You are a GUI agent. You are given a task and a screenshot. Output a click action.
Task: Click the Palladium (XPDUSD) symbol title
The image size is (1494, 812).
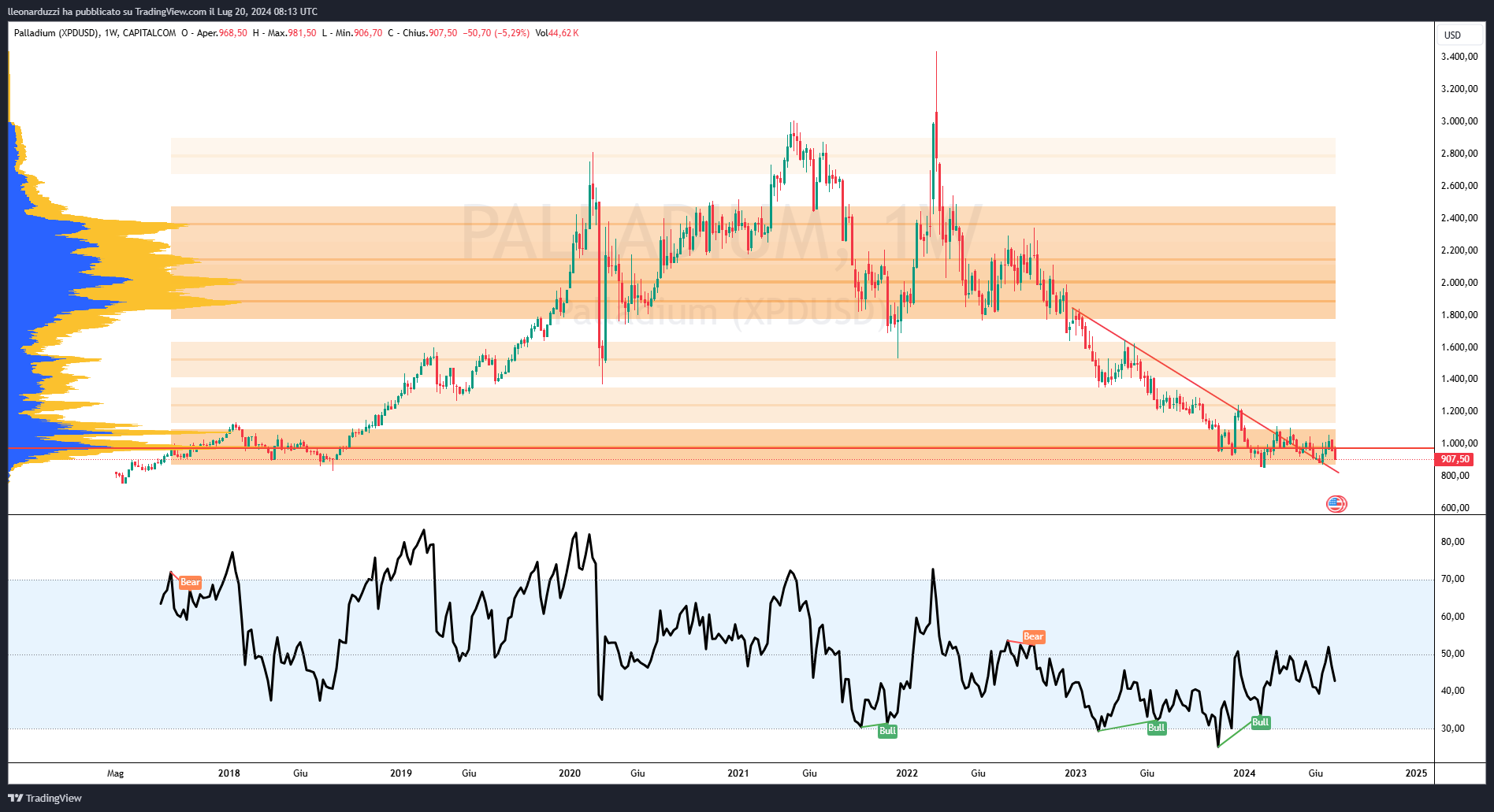click(x=57, y=33)
